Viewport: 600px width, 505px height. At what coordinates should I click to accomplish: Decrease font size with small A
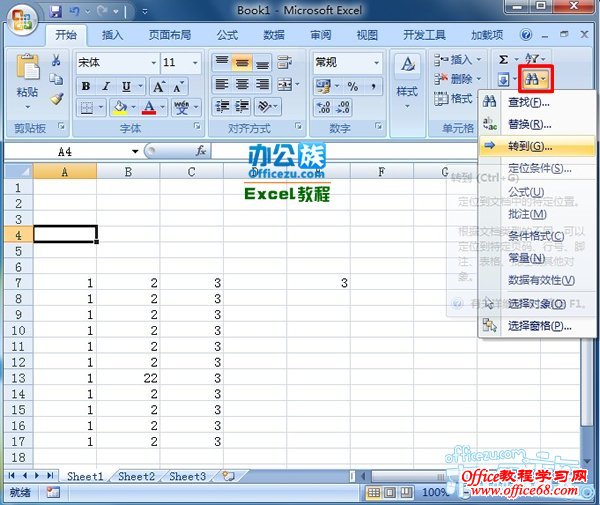click(x=178, y=86)
